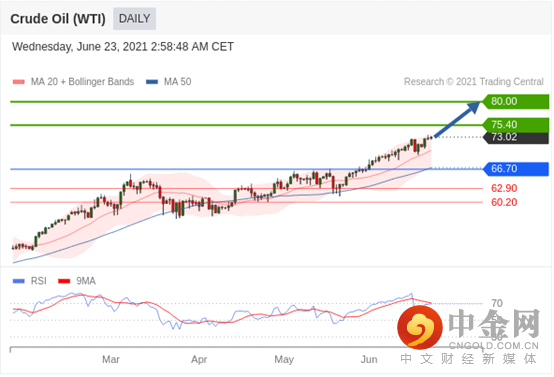Click the May axis label
This screenshot has height=377, width=554.
click(x=284, y=360)
